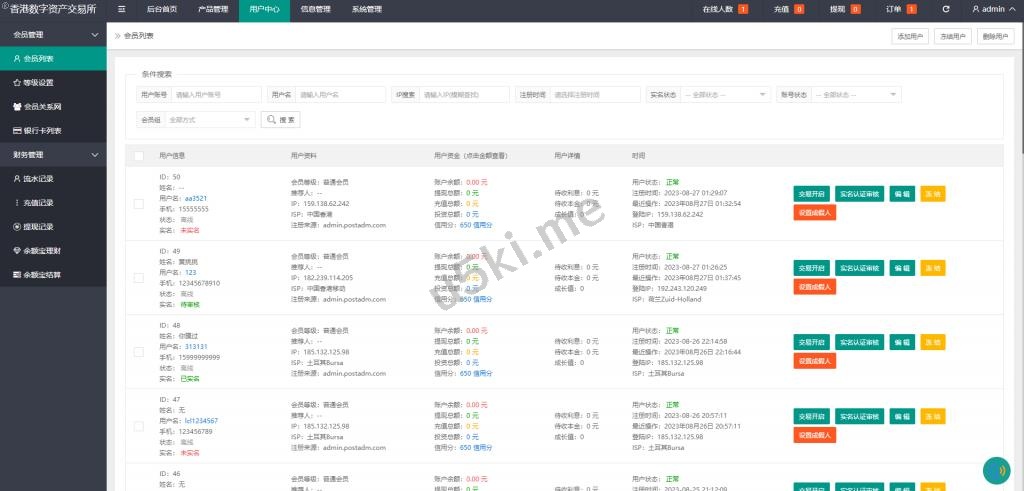Check the select-all checkbox in table header
The height and width of the screenshot is (491, 1024).
click(138, 156)
